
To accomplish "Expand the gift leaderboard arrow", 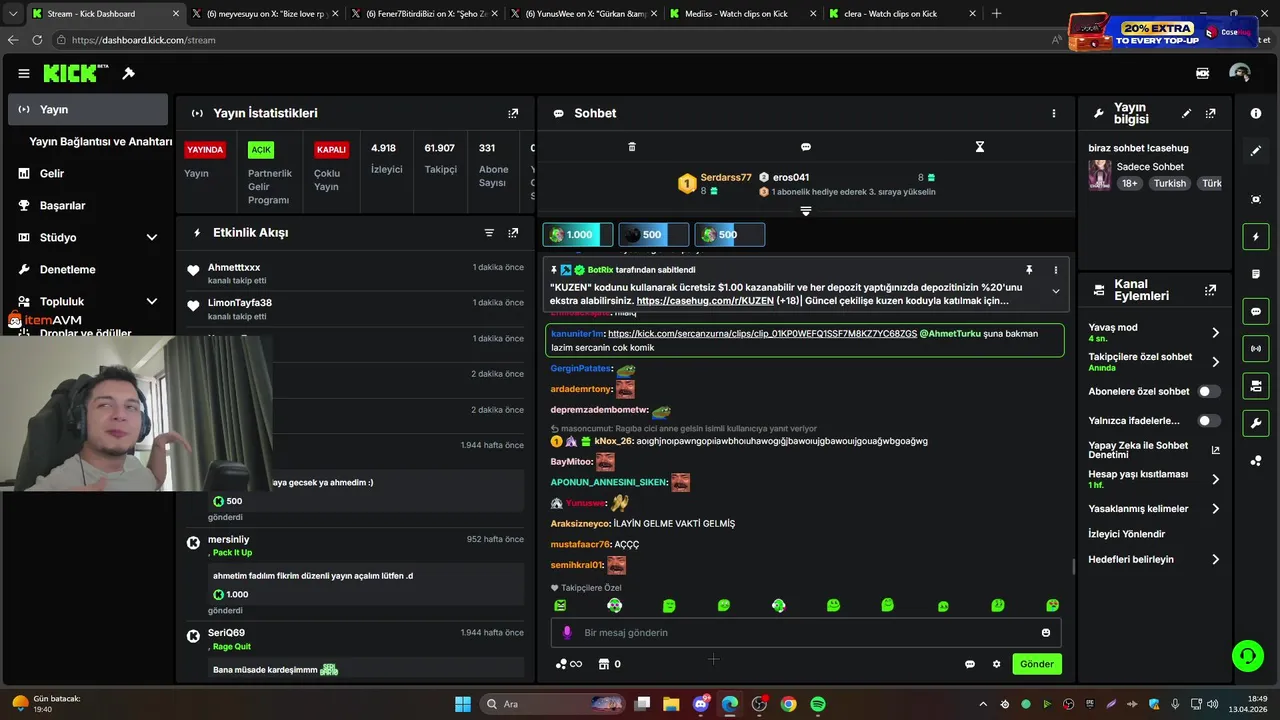I will pos(806,211).
